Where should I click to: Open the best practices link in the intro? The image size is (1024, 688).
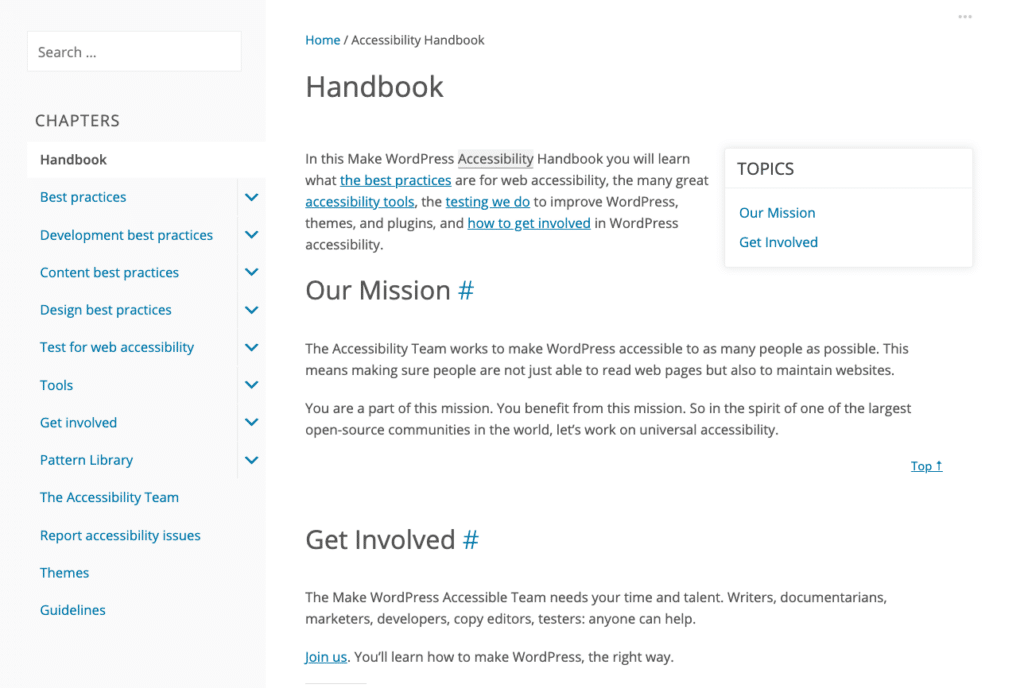click(x=395, y=180)
